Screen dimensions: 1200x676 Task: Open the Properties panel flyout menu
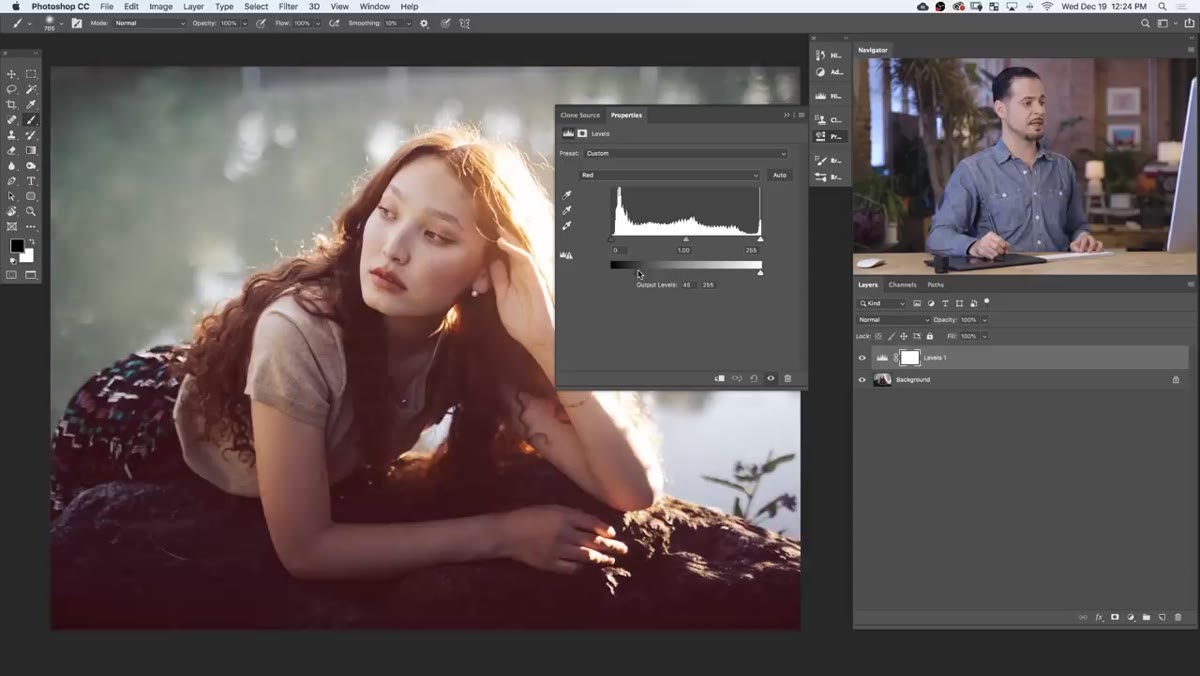pos(801,115)
